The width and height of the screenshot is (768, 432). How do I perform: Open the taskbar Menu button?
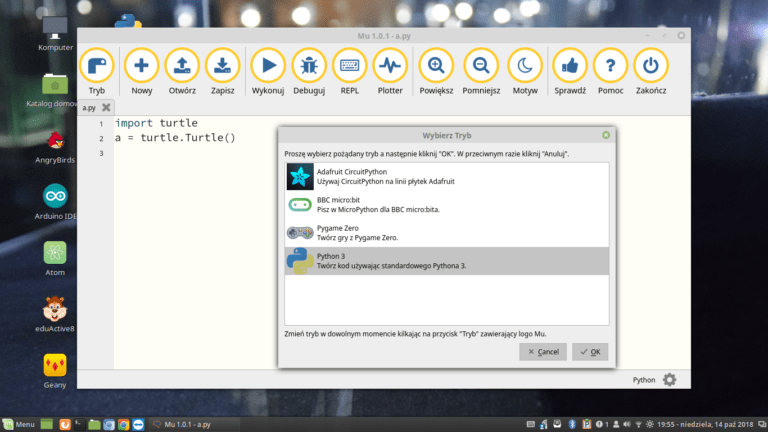click(19, 424)
